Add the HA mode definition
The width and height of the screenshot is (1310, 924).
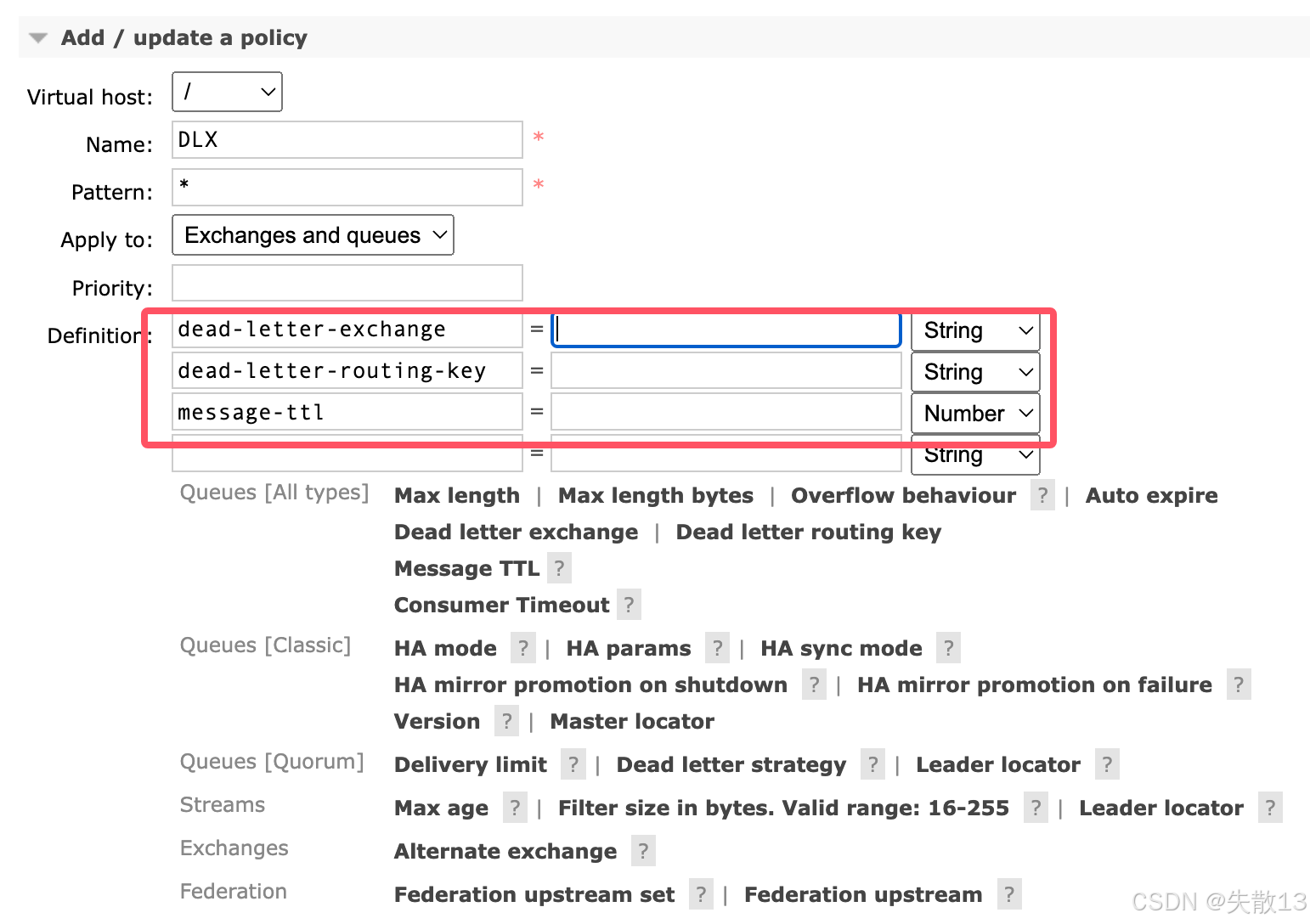pos(445,648)
